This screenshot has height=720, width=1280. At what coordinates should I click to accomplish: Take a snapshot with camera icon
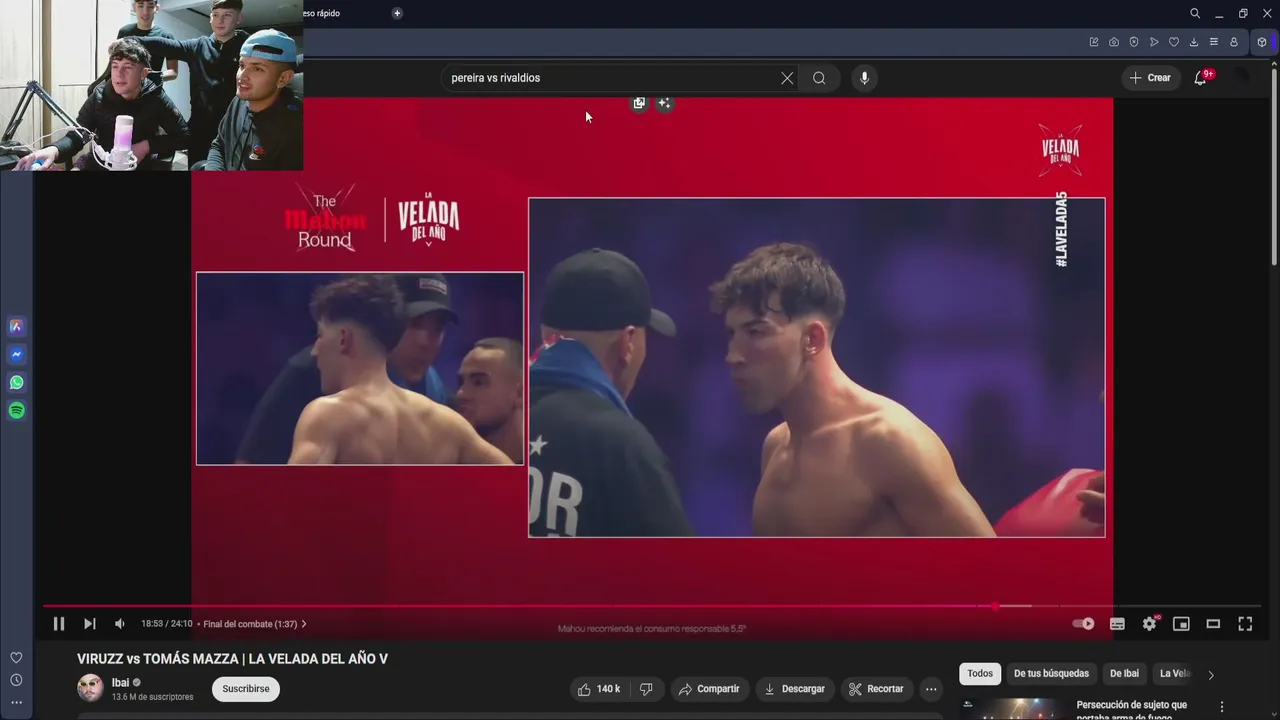click(1114, 42)
